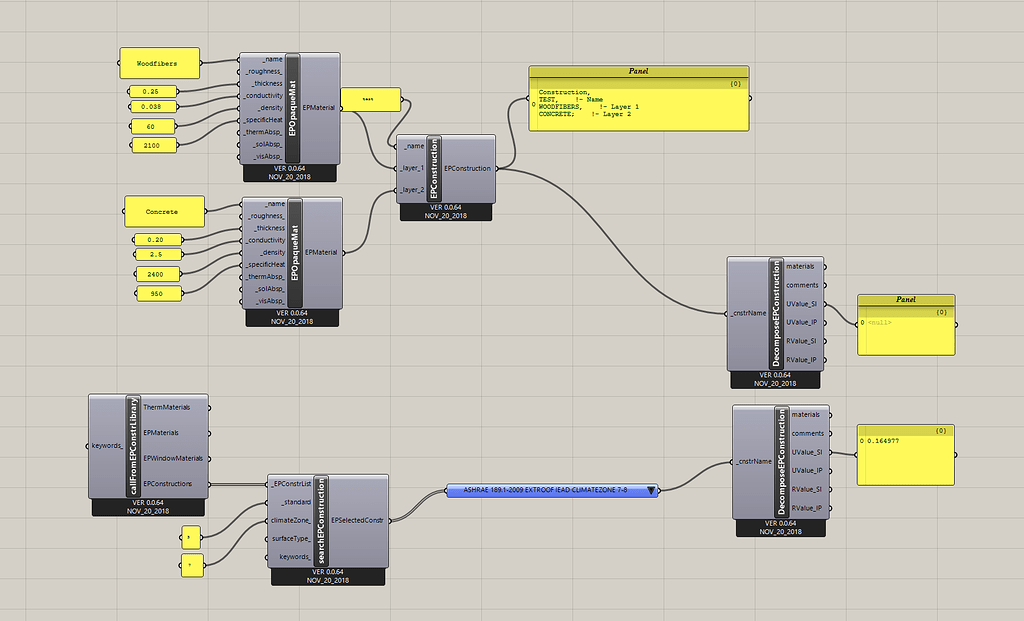Select DecomposeEPConstruction name bar wired to null panel
Image resolution: width=1024 pixels, height=621 pixels.
(776, 313)
